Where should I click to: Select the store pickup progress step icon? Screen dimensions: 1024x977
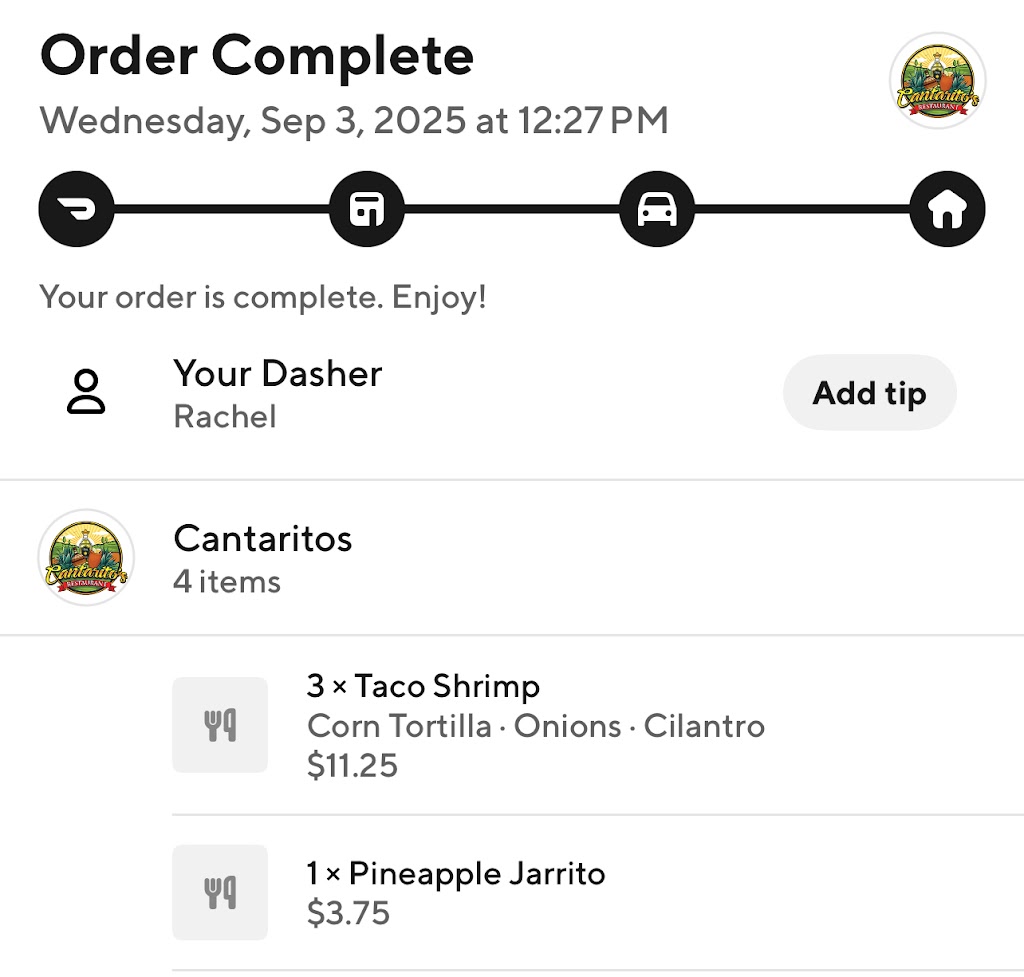pos(367,210)
